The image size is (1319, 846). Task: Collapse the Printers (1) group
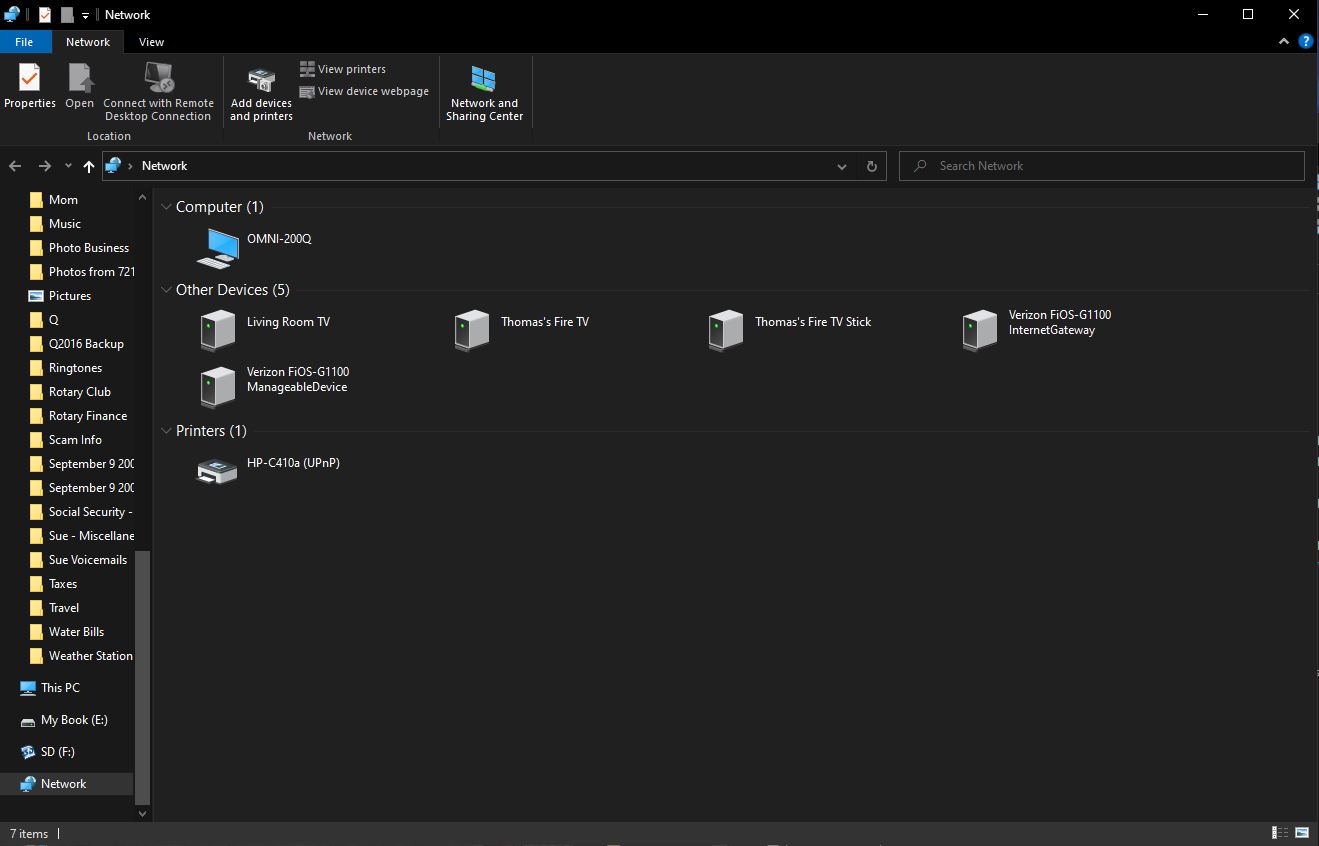pos(167,431)
